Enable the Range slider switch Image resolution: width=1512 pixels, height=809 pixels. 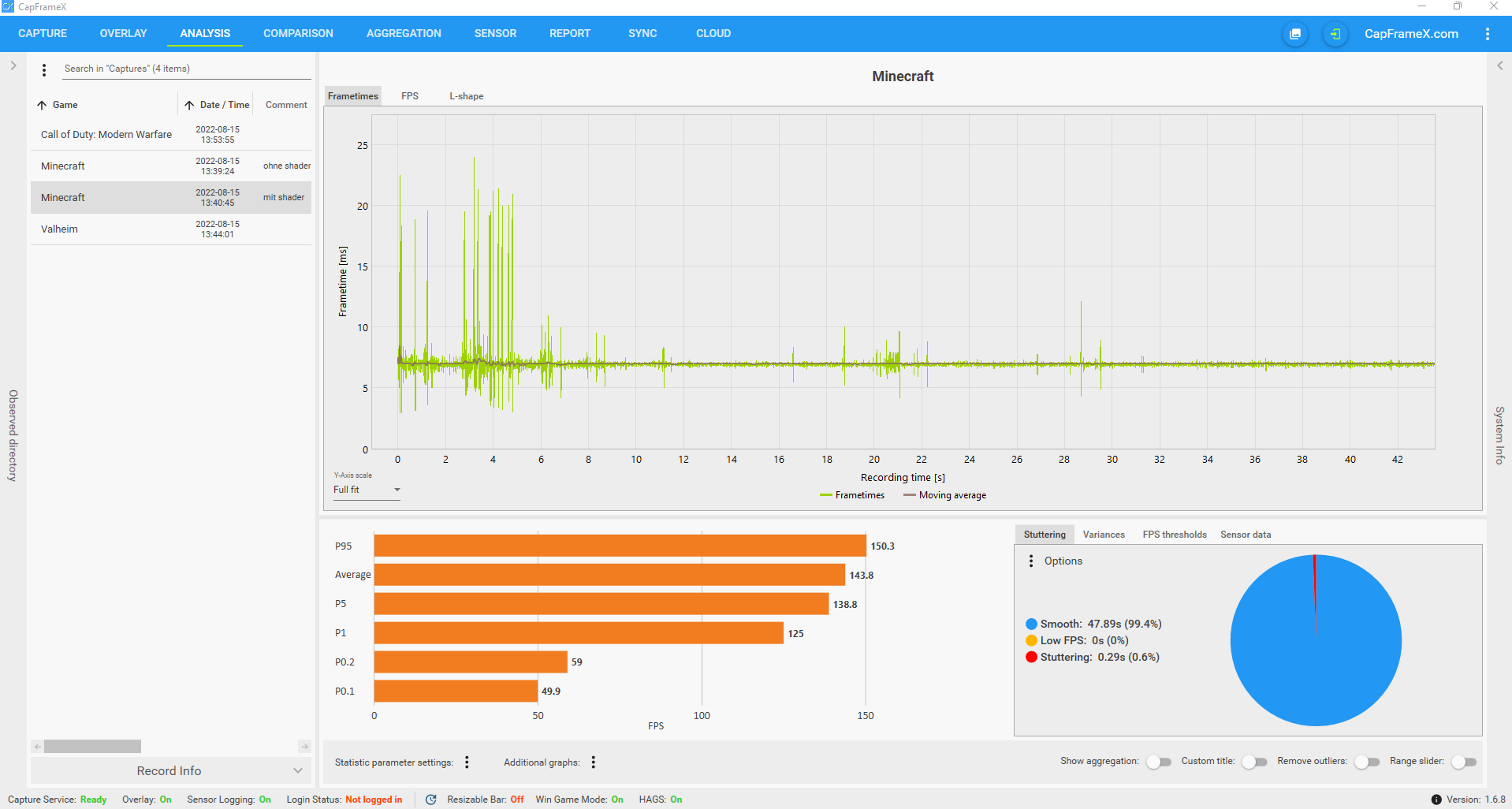point(1463,762)
